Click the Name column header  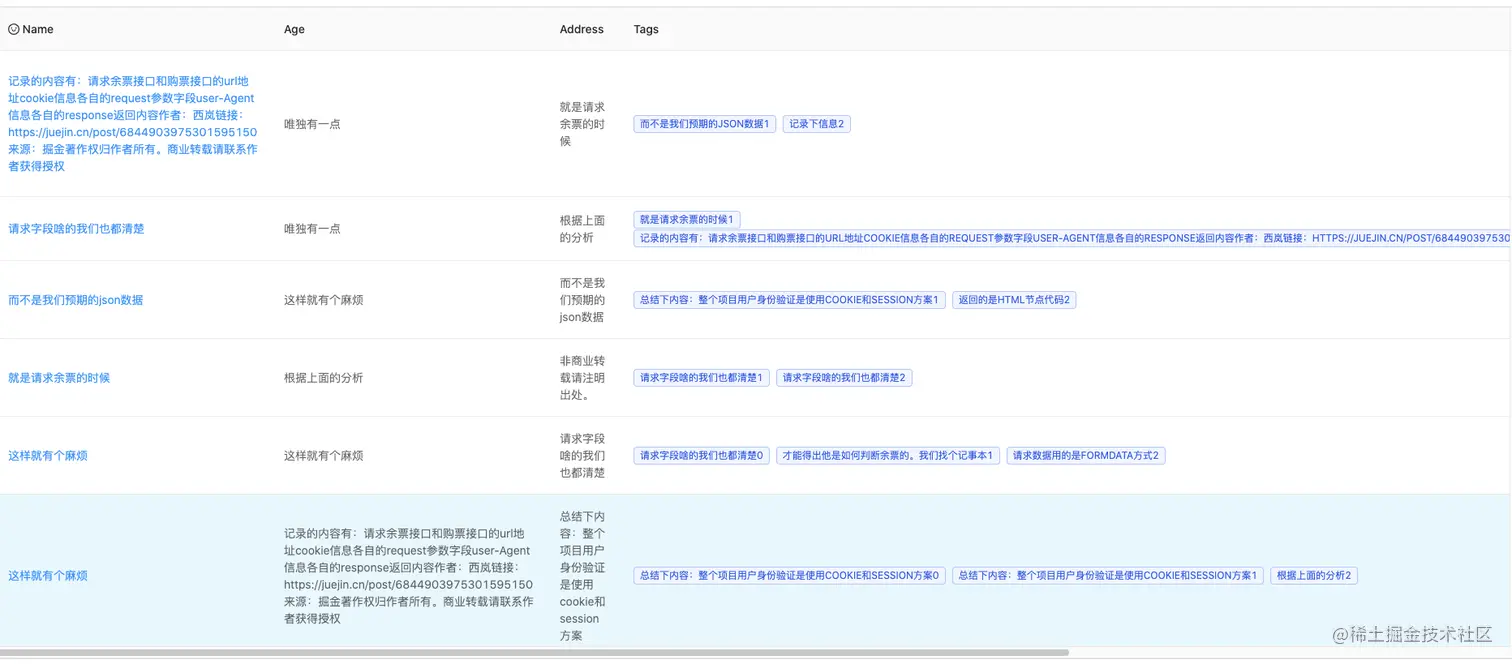tap(38, 29)
